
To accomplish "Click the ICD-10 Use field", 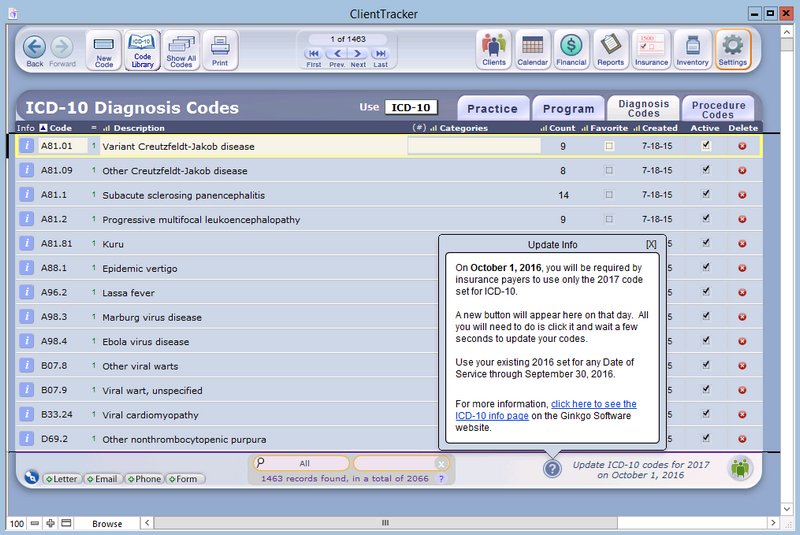I will click(x=411, y=108).
